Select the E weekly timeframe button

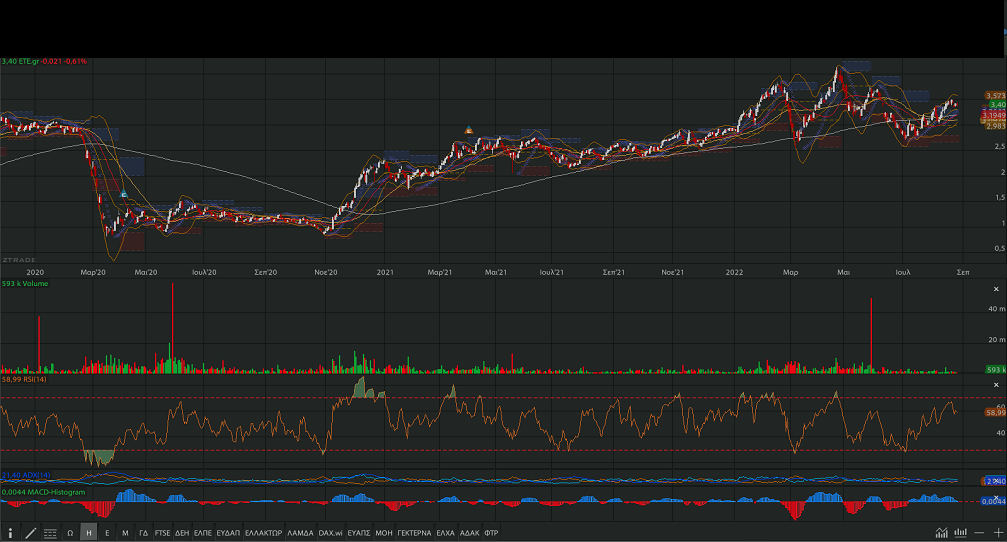(107, 533)
